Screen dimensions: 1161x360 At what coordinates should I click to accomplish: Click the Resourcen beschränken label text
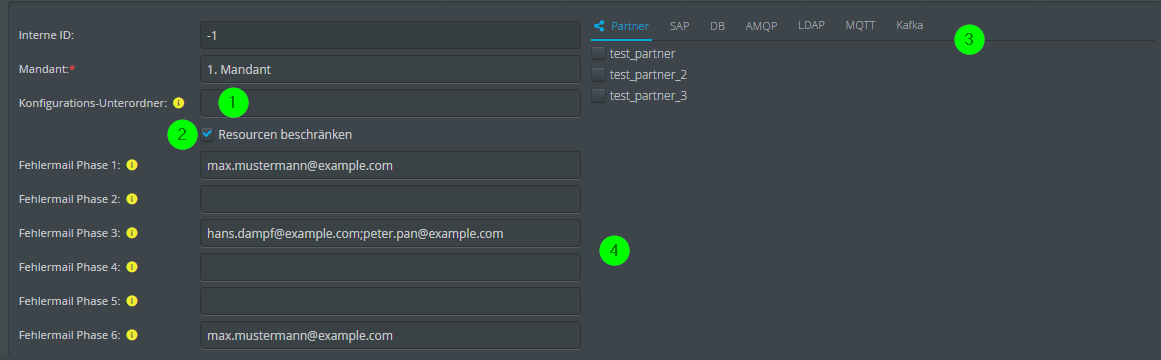click(285, 135)
